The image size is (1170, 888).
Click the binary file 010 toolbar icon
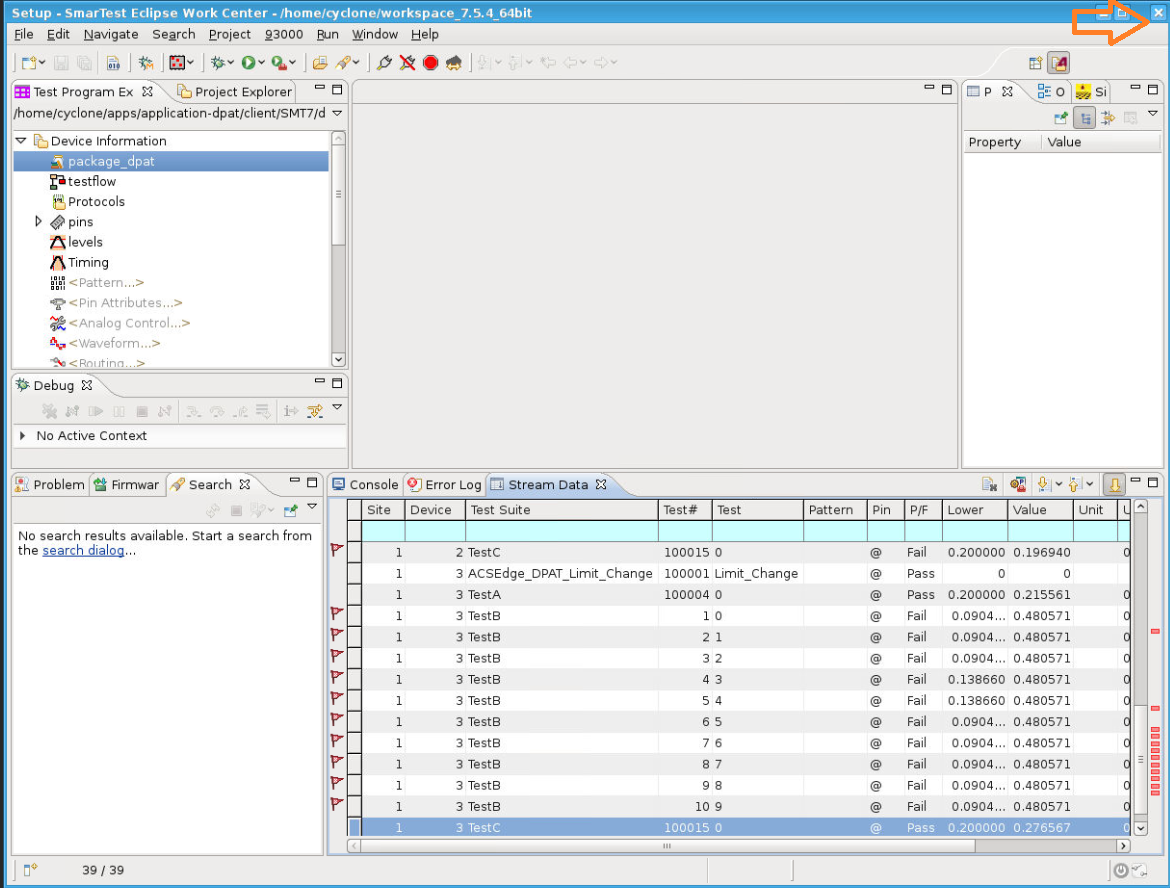click(x=113, y=63)
